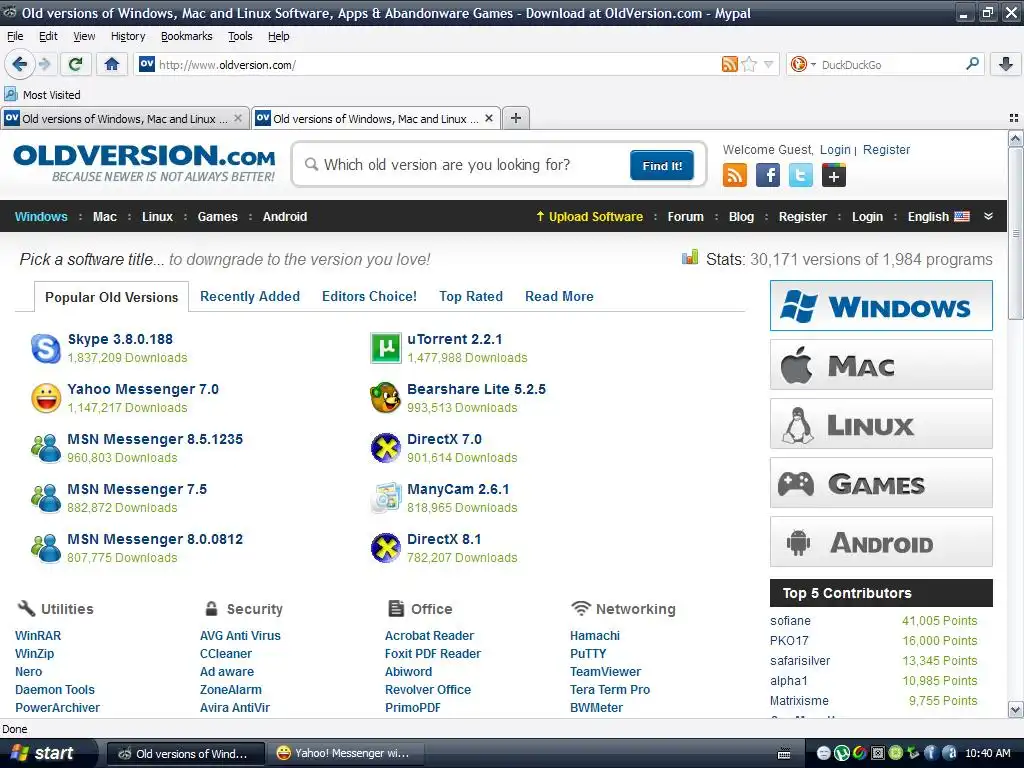The height and width of the screenshot is (768, 1024).
Task: Click the green uTorrent icon
Action: click(x=385, y=348)
